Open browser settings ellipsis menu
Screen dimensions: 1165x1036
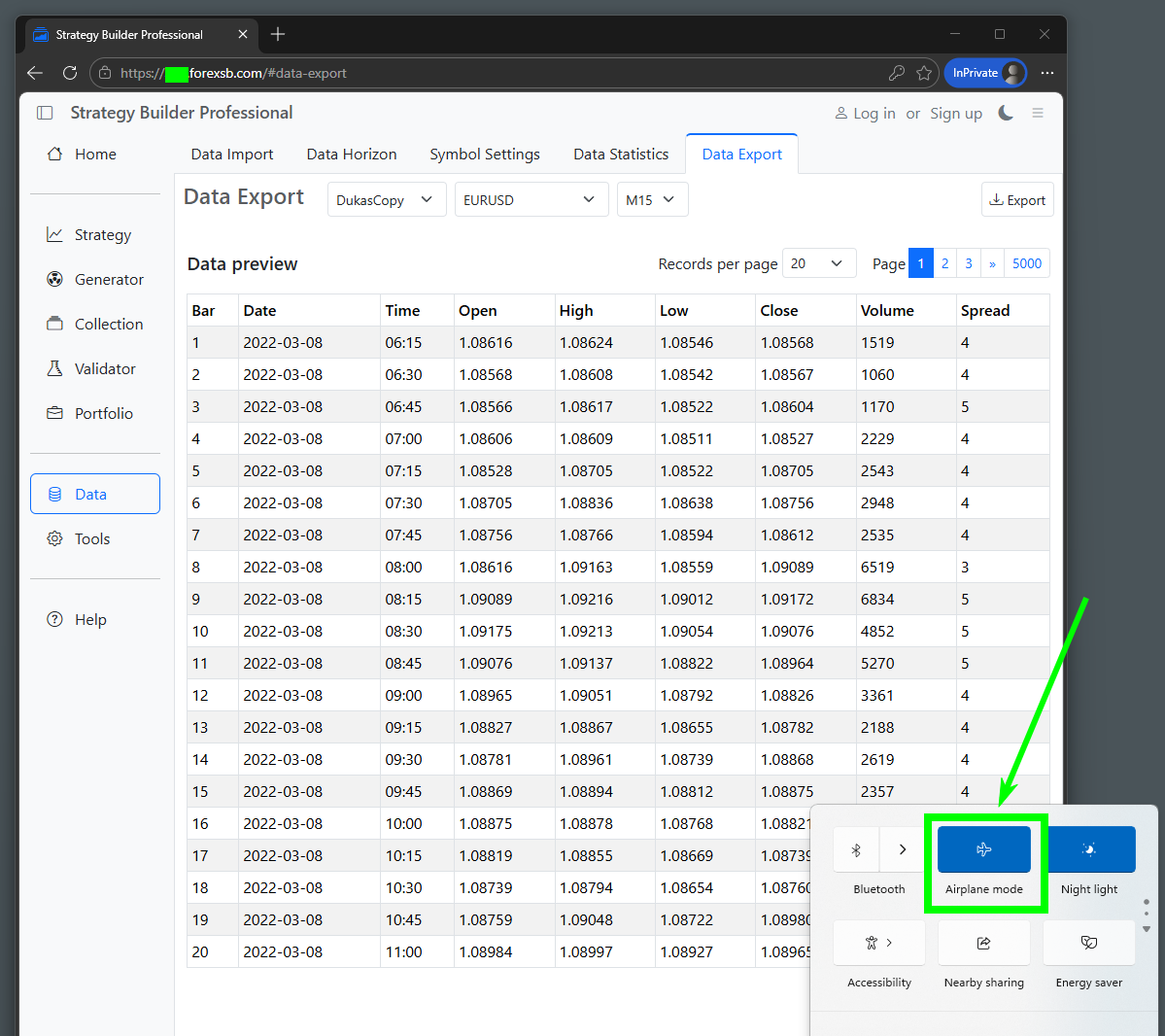[1046, 73]
